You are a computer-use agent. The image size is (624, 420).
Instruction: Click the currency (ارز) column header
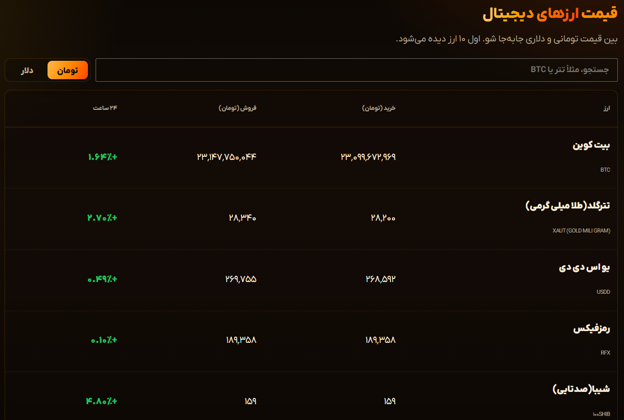606,108
